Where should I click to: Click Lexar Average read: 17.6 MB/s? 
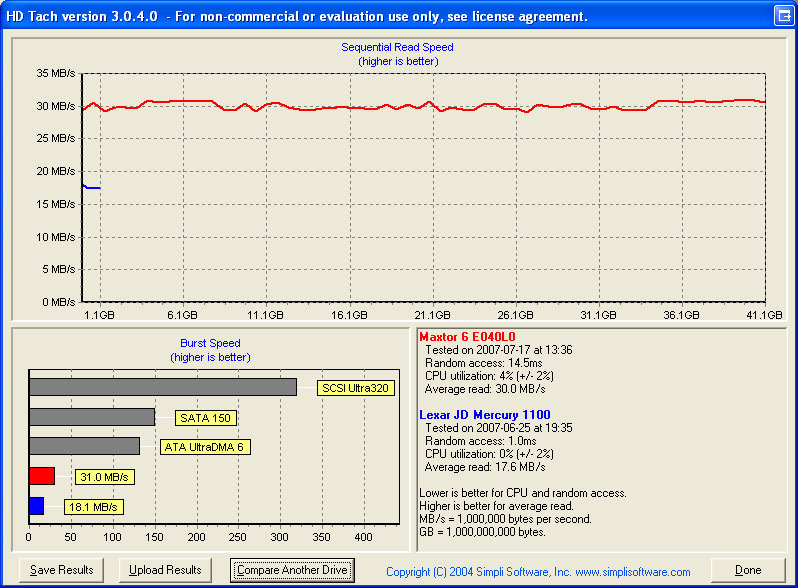click(x=485, y=467)
